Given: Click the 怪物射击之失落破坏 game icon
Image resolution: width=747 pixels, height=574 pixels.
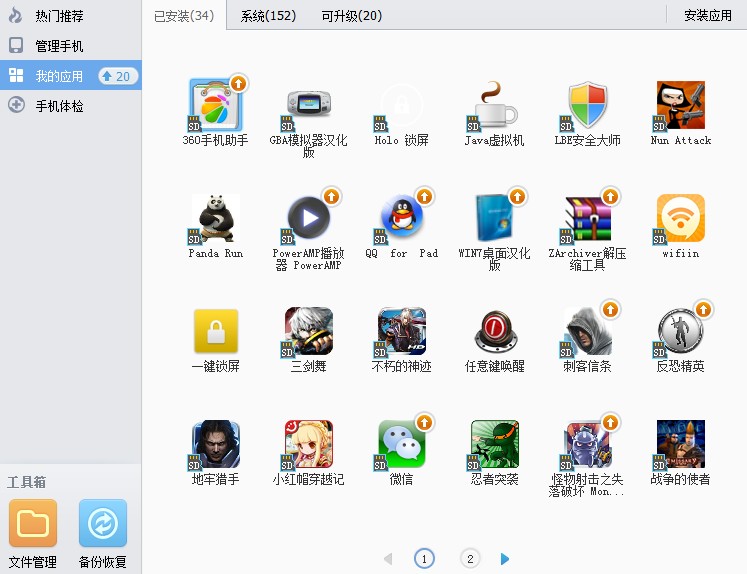Looking at the screenshot, I should (x=587, y=444).
